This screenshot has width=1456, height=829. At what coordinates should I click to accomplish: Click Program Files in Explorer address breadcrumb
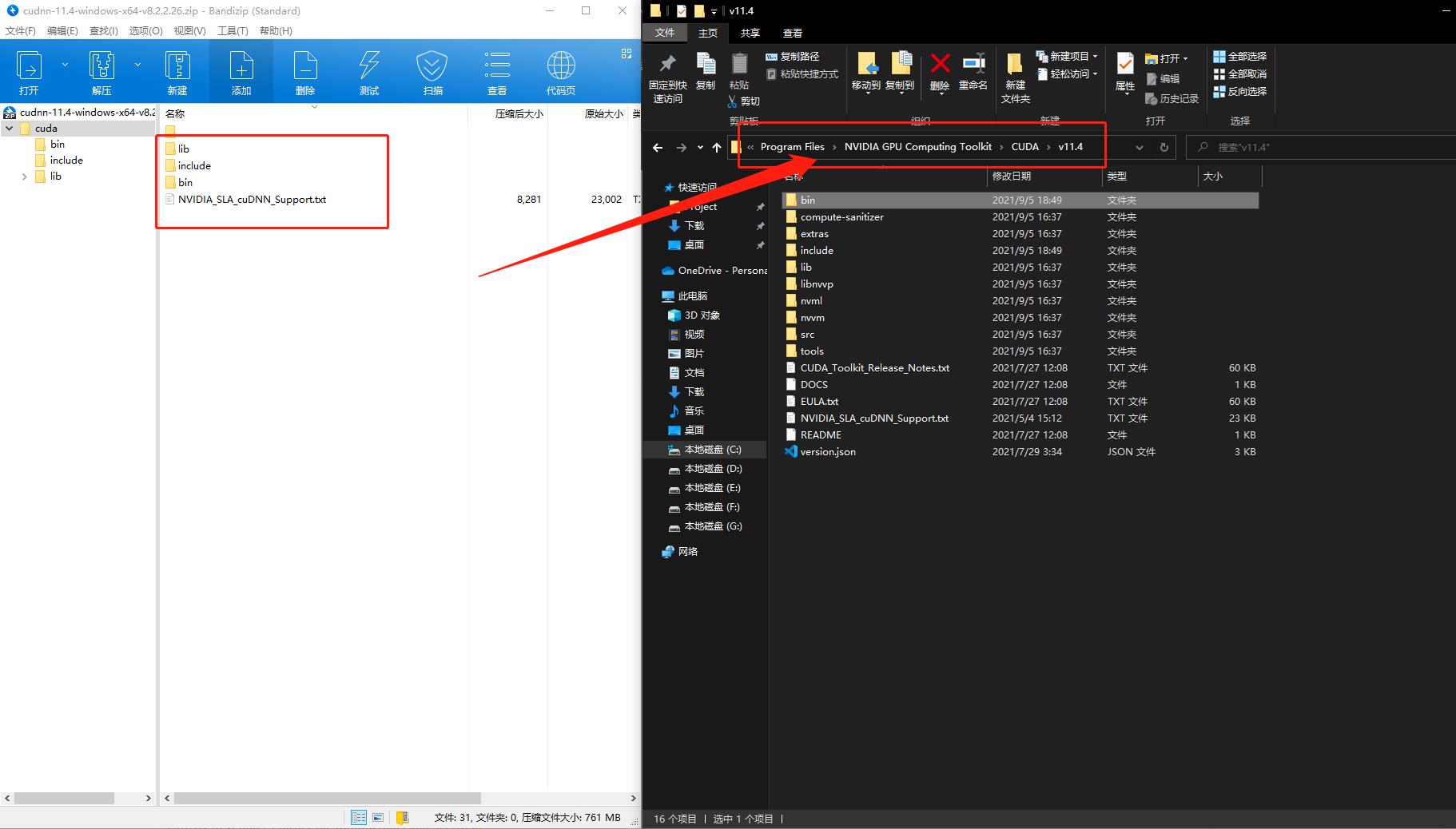point(792,147)
